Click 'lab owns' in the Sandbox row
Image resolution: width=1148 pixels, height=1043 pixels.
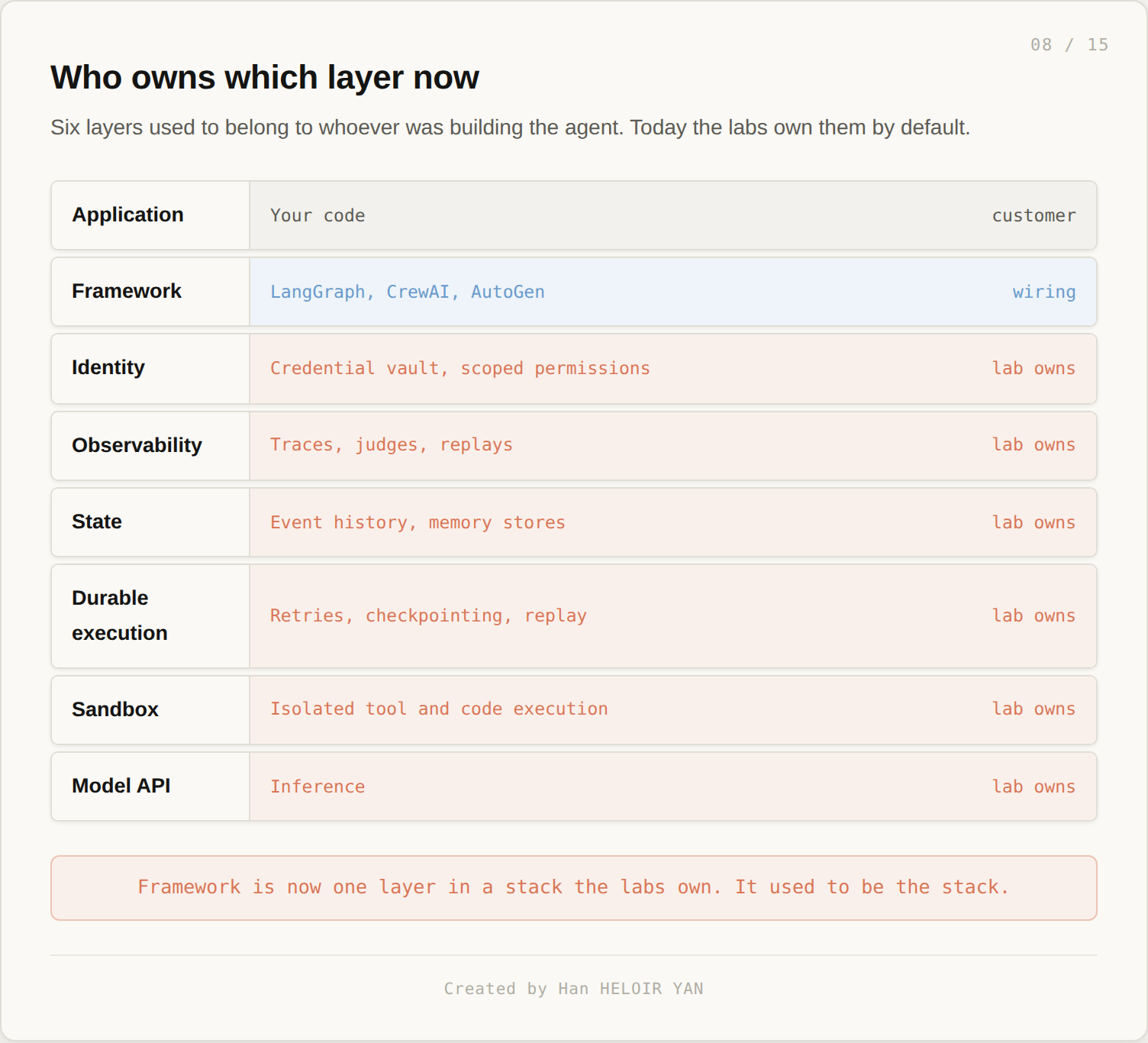coord(1034,709)
